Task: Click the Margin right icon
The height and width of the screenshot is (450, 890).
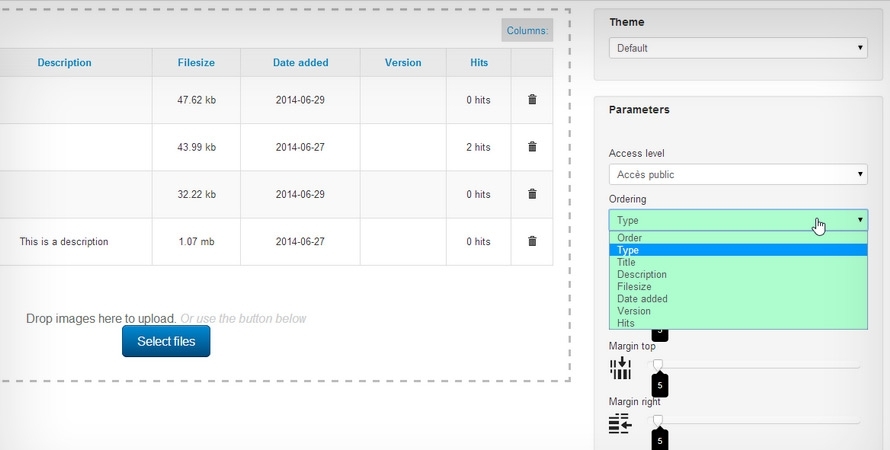Action: [x=620, y=424]
